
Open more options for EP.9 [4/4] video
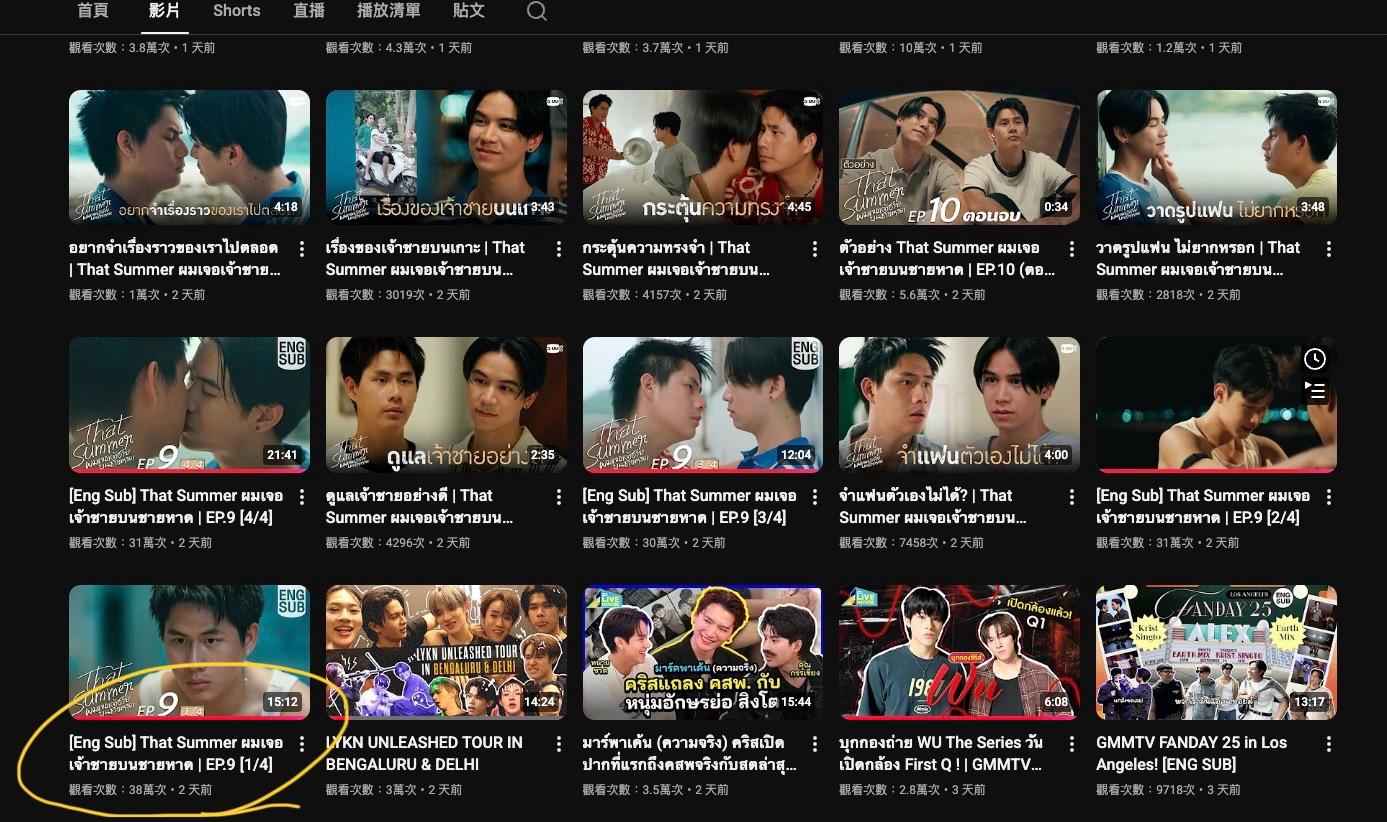coord(302,497)
